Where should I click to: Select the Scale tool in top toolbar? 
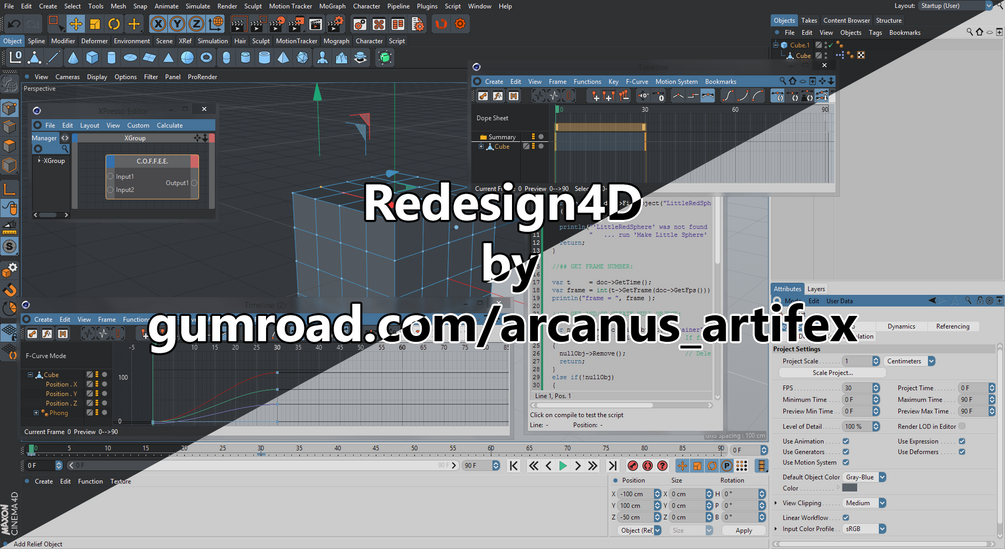(x=95, y=24)
